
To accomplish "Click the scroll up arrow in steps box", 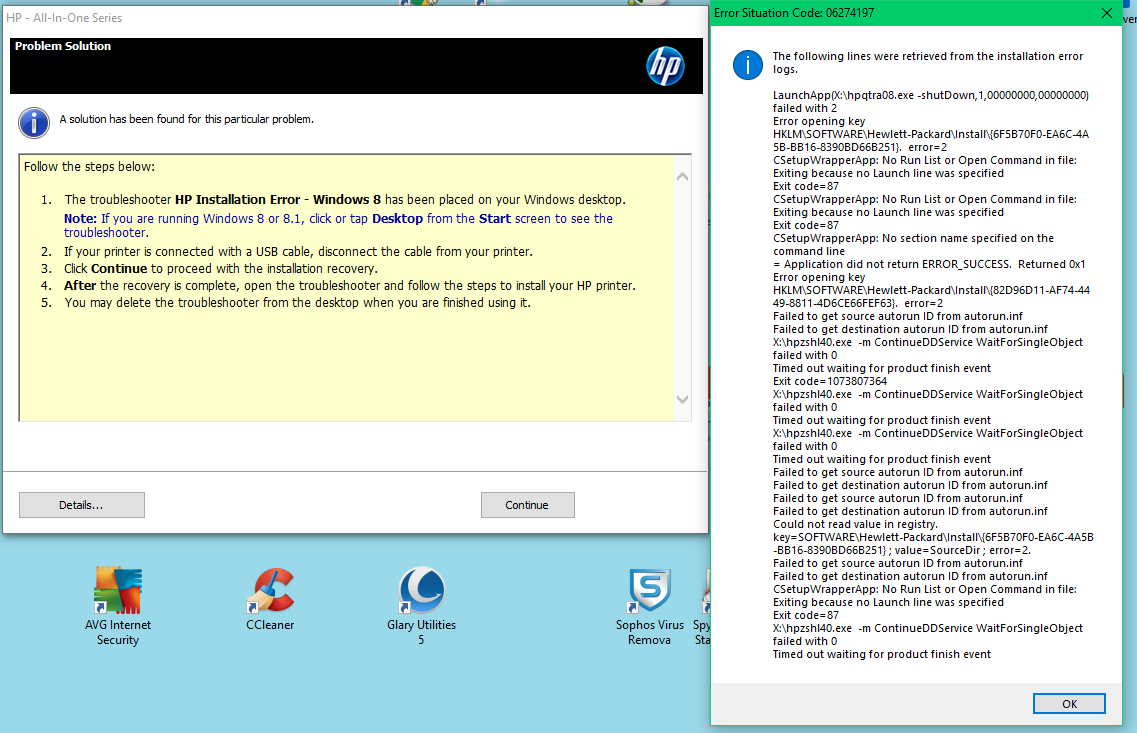I will pyautogui.click(x=682, y=176).
